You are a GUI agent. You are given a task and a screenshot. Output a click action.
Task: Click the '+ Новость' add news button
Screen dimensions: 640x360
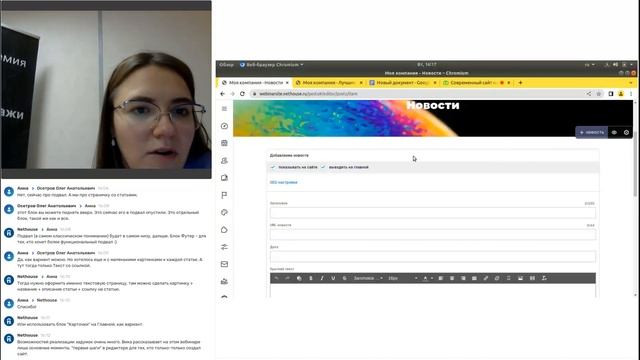point(591,132)
